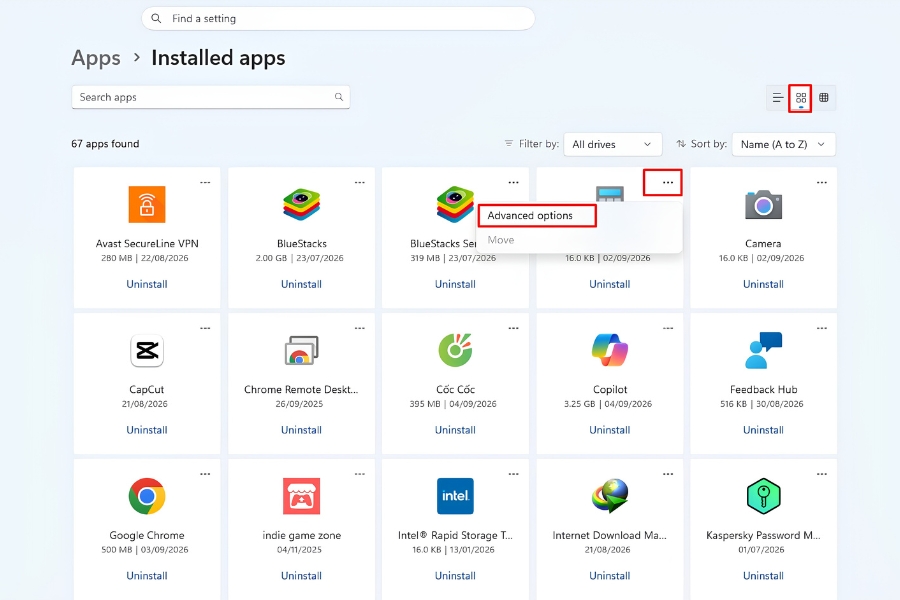900x600 pixels.
Task: Open more options for Google Chrome
Action: tap(205, 474)
